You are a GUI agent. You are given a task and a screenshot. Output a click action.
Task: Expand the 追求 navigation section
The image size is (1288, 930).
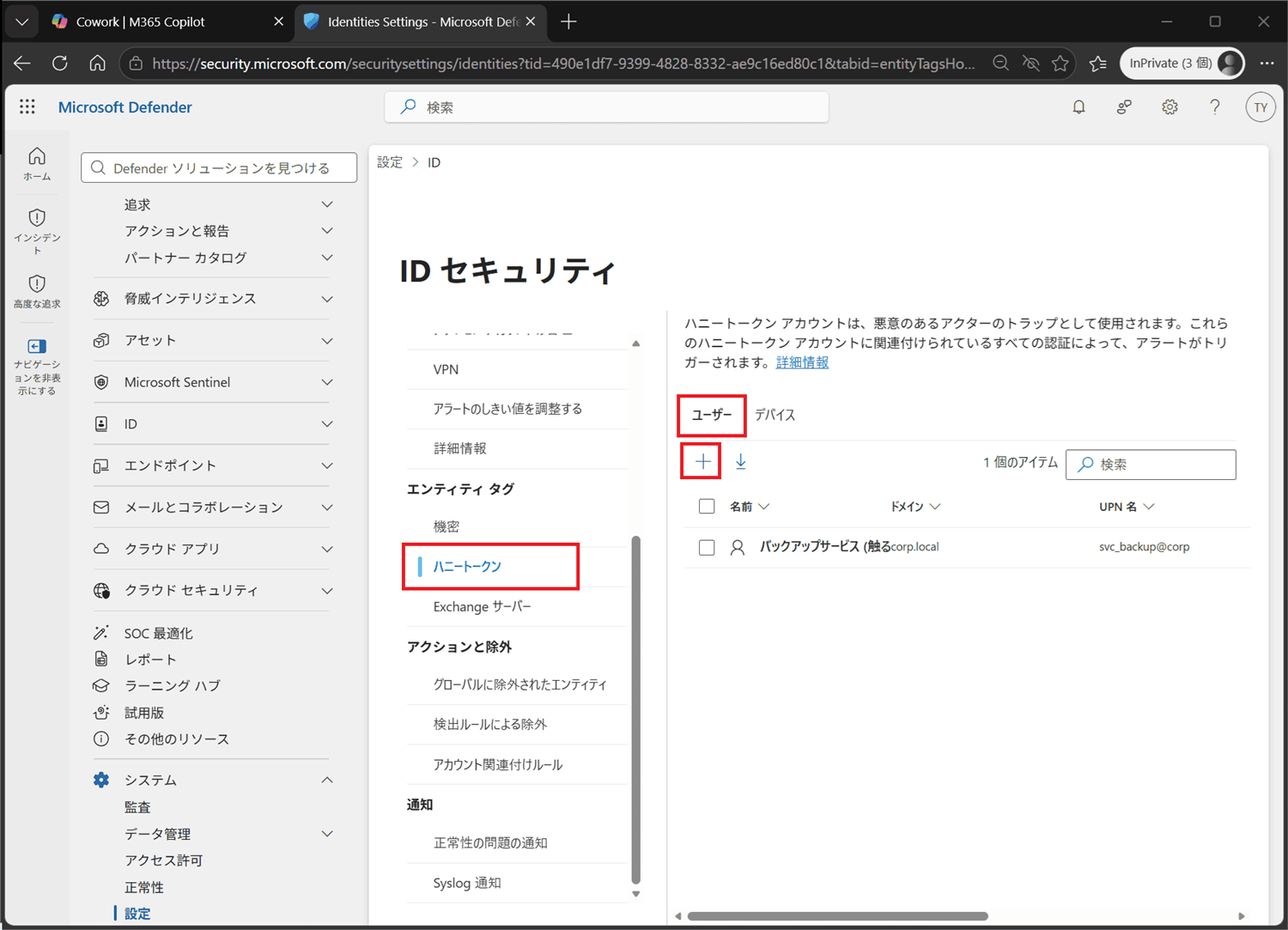[x=327, y=204]
